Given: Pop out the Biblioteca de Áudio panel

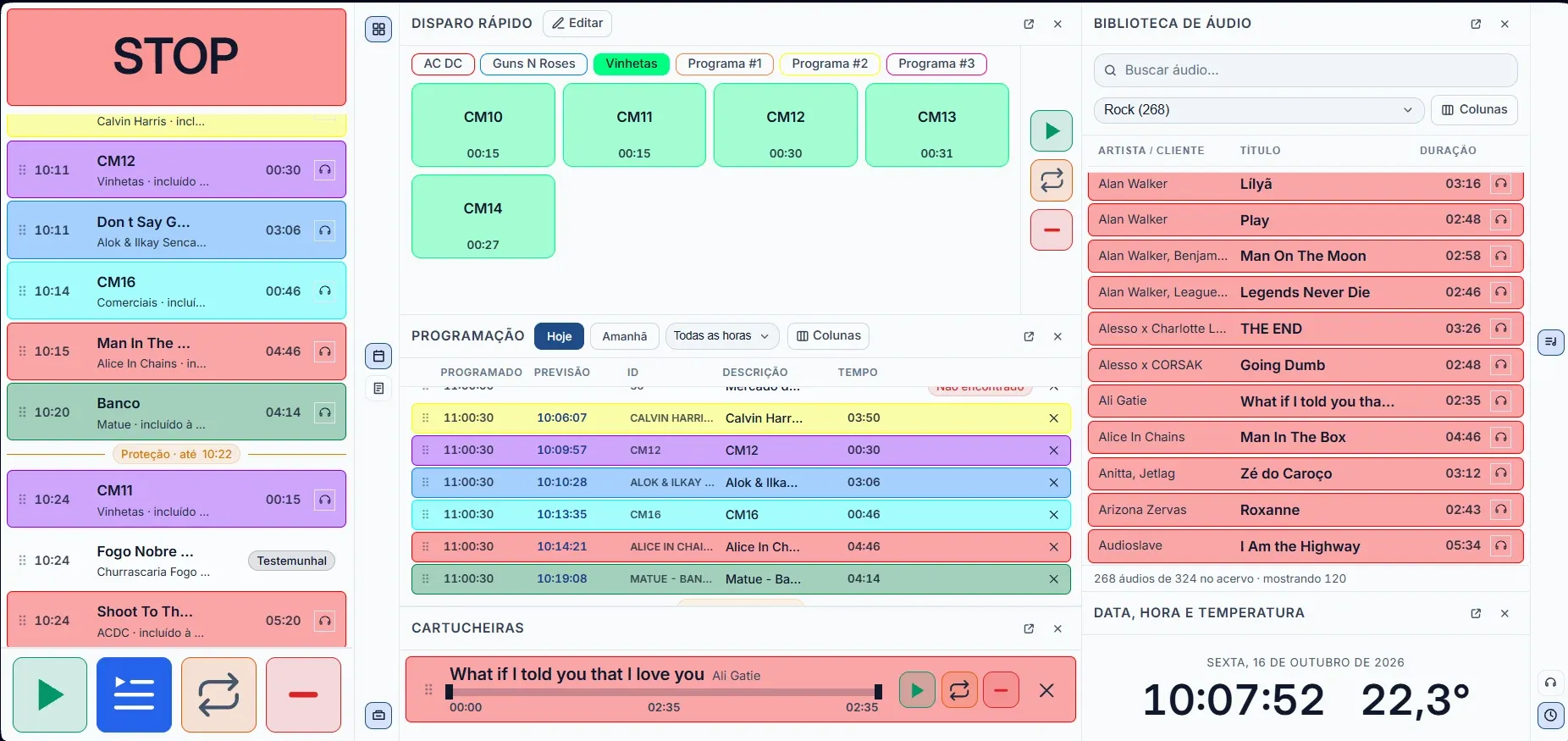Looking at the screenshot, I should point(1476,25).
